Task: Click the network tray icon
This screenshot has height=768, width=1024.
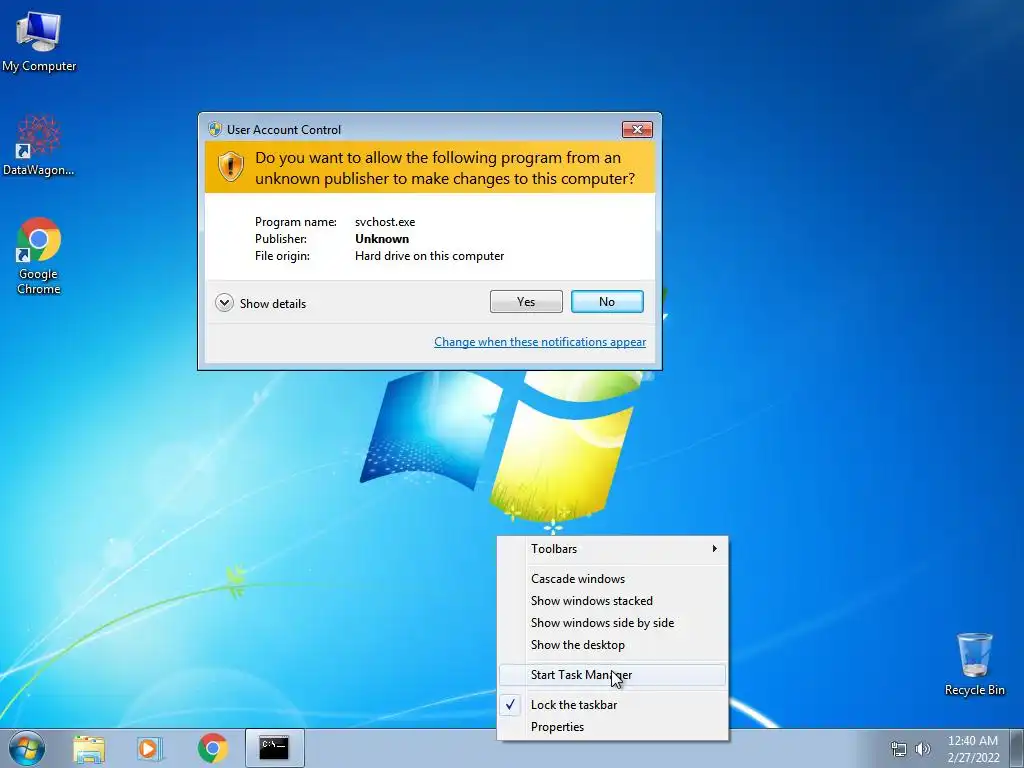Action: point(899,750)
